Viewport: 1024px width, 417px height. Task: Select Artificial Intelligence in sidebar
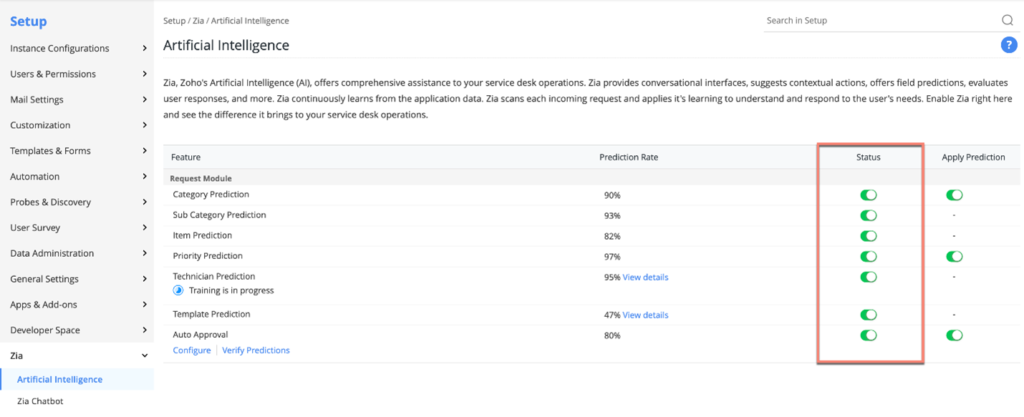click(60, 380)
